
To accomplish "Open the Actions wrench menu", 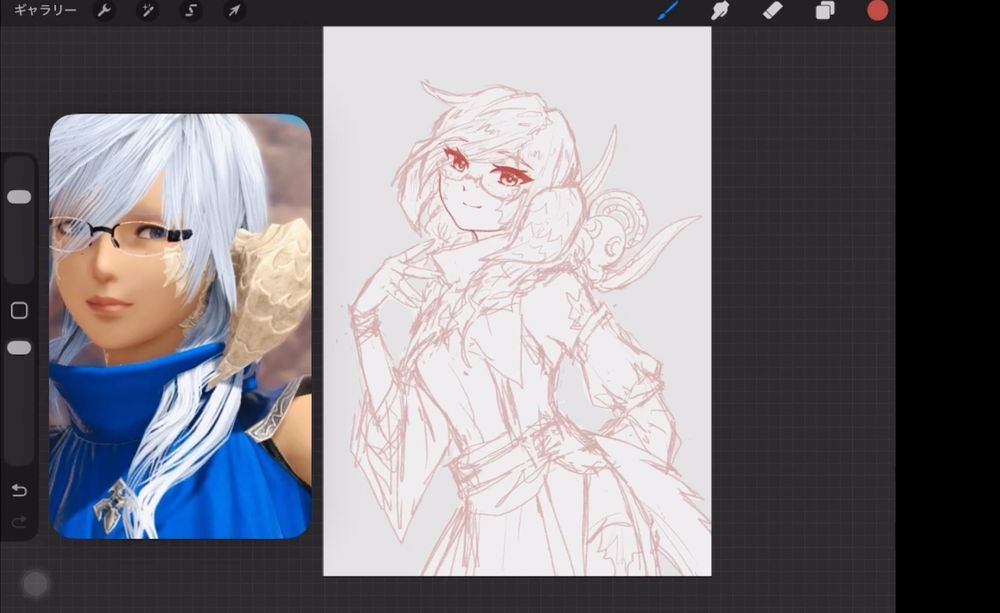I will [104, 10].
